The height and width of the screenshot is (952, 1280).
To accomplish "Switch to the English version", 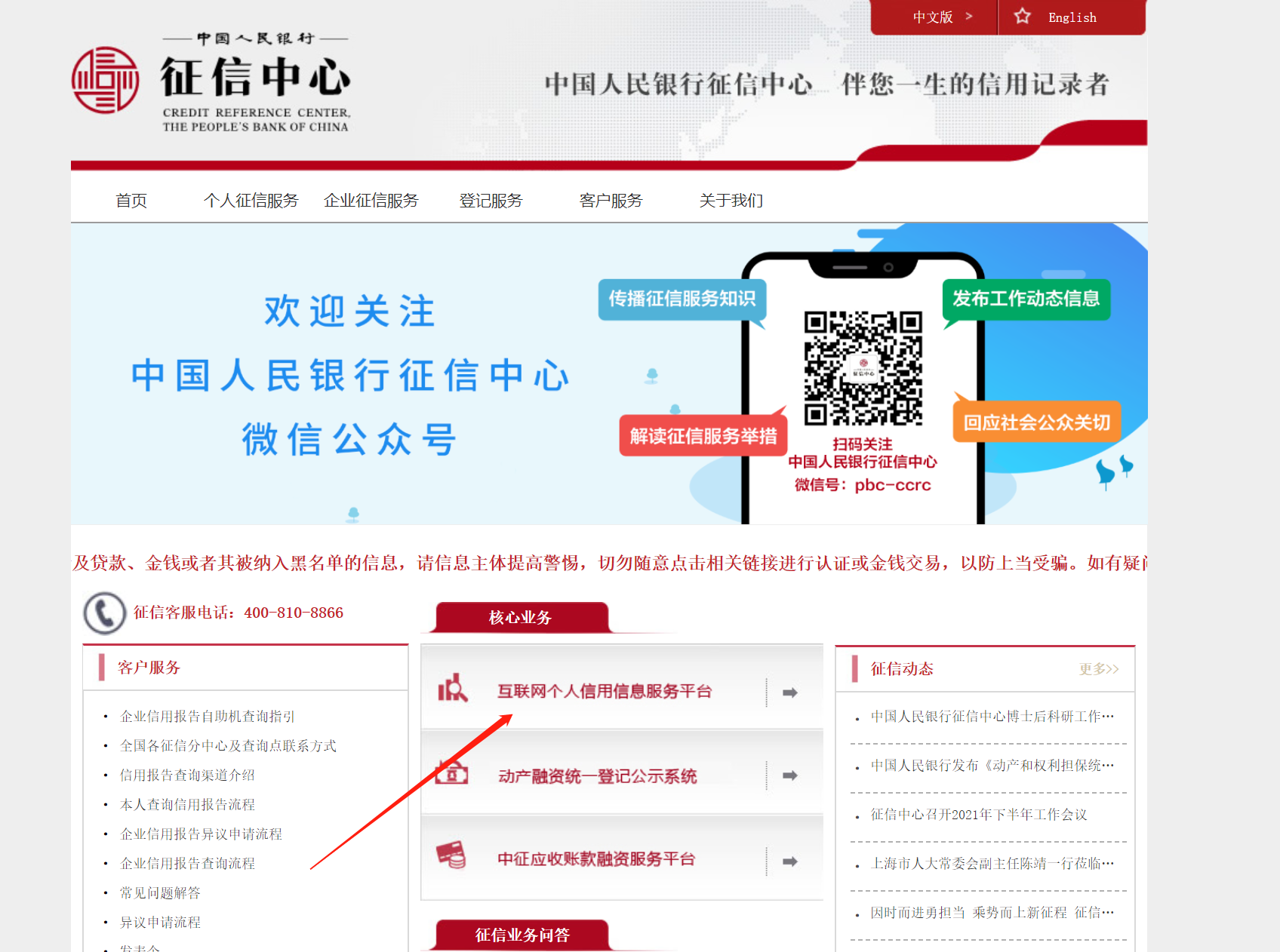I will pyautogui.click(x=1072, y=17).
